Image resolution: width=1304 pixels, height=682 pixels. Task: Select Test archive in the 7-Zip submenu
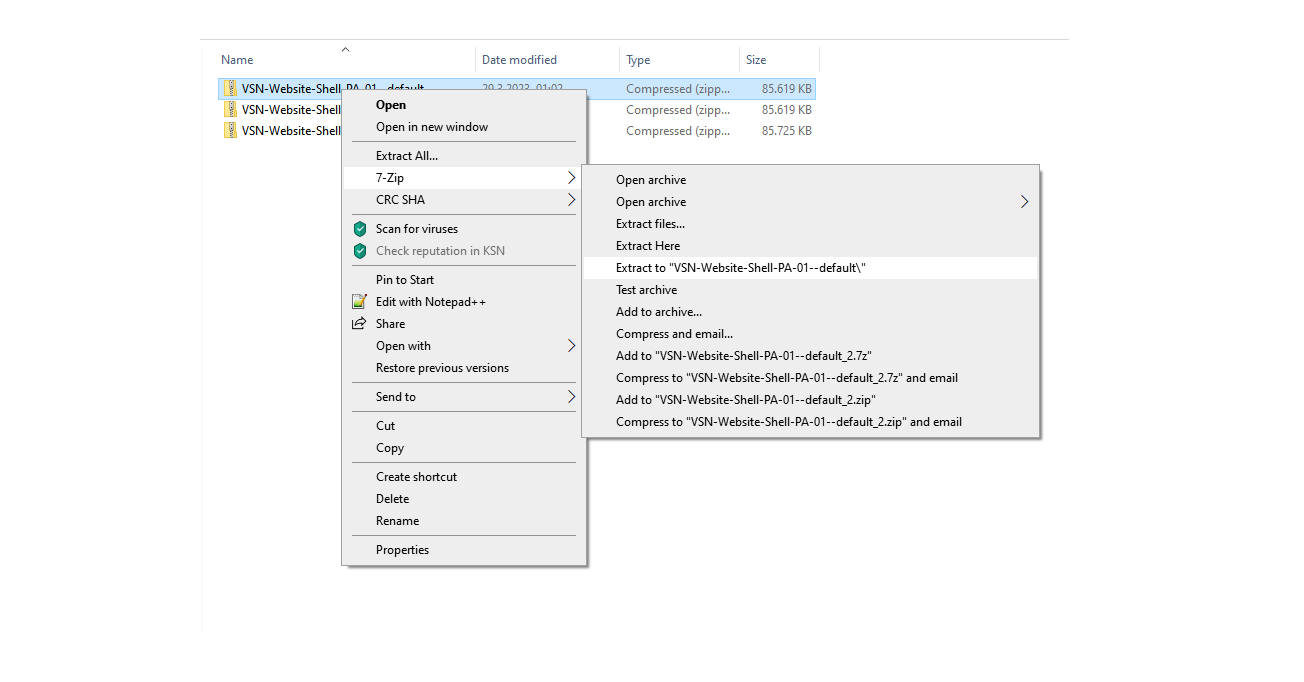coord(646,290)
